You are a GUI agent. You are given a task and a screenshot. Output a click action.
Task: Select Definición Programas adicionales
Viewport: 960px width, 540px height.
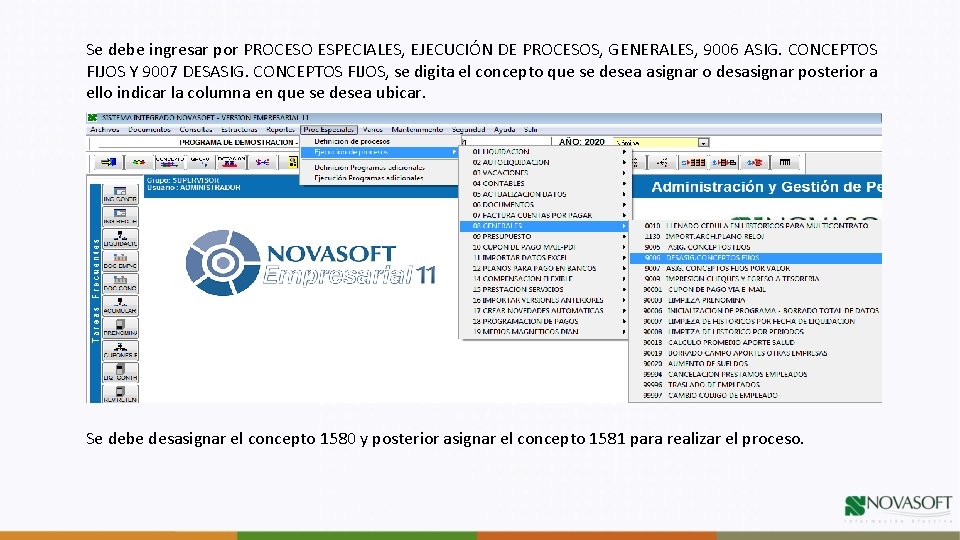click(x=380, y=167)
